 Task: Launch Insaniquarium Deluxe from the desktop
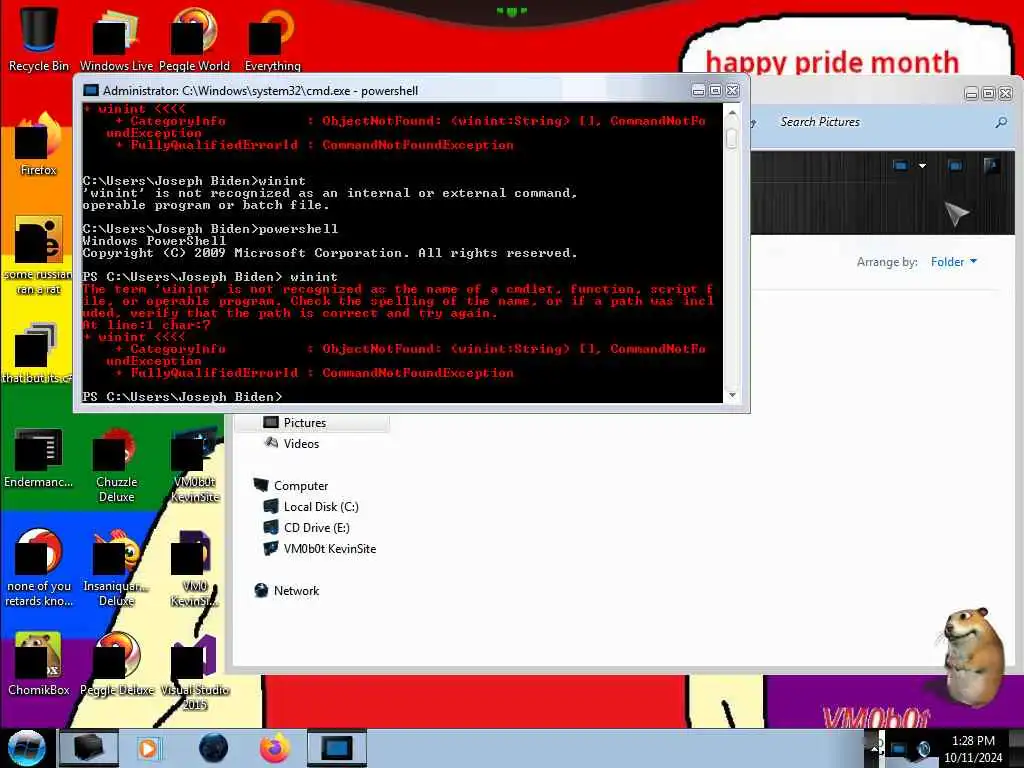point(116,567)
